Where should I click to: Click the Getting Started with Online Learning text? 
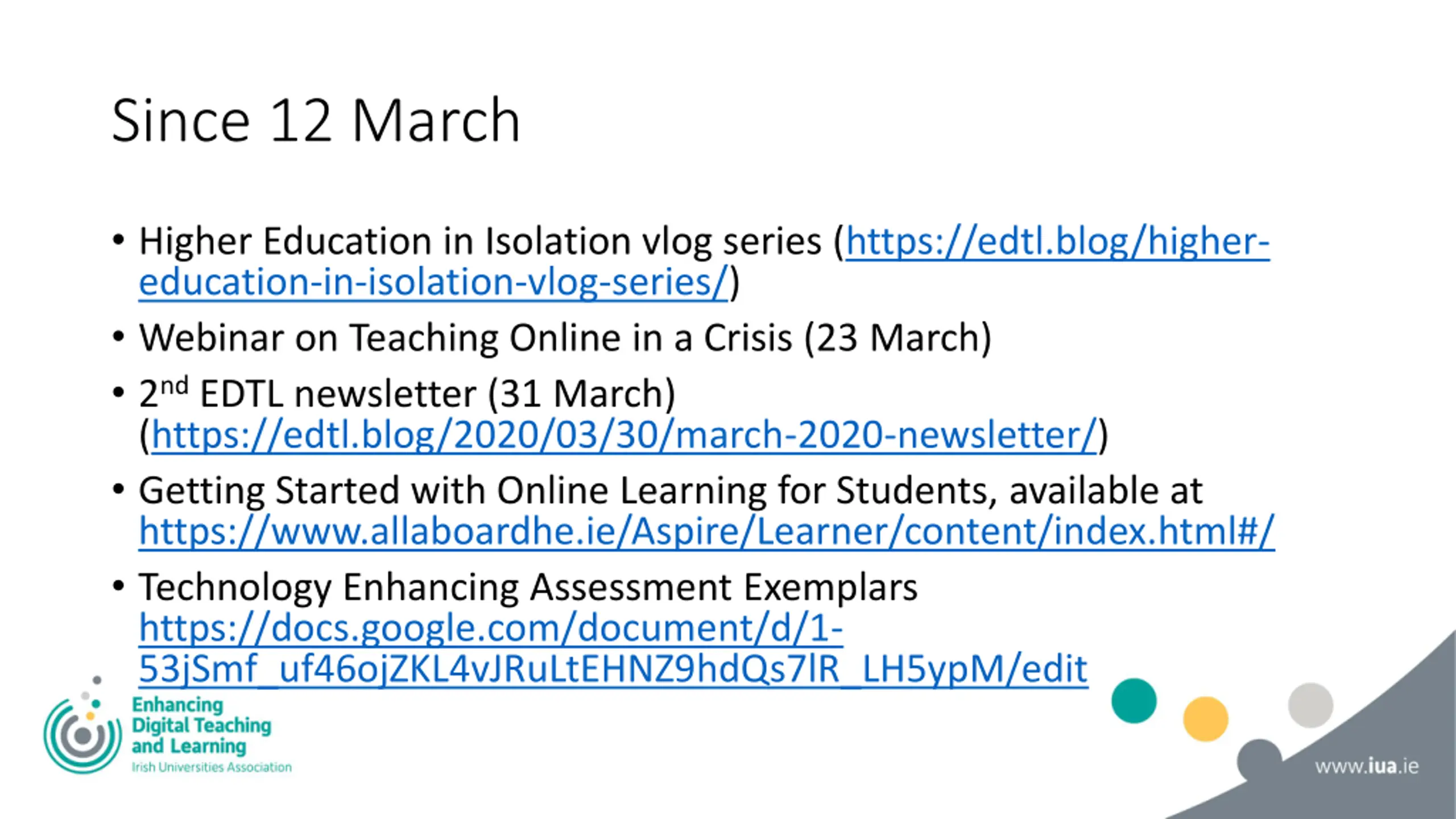671,491
